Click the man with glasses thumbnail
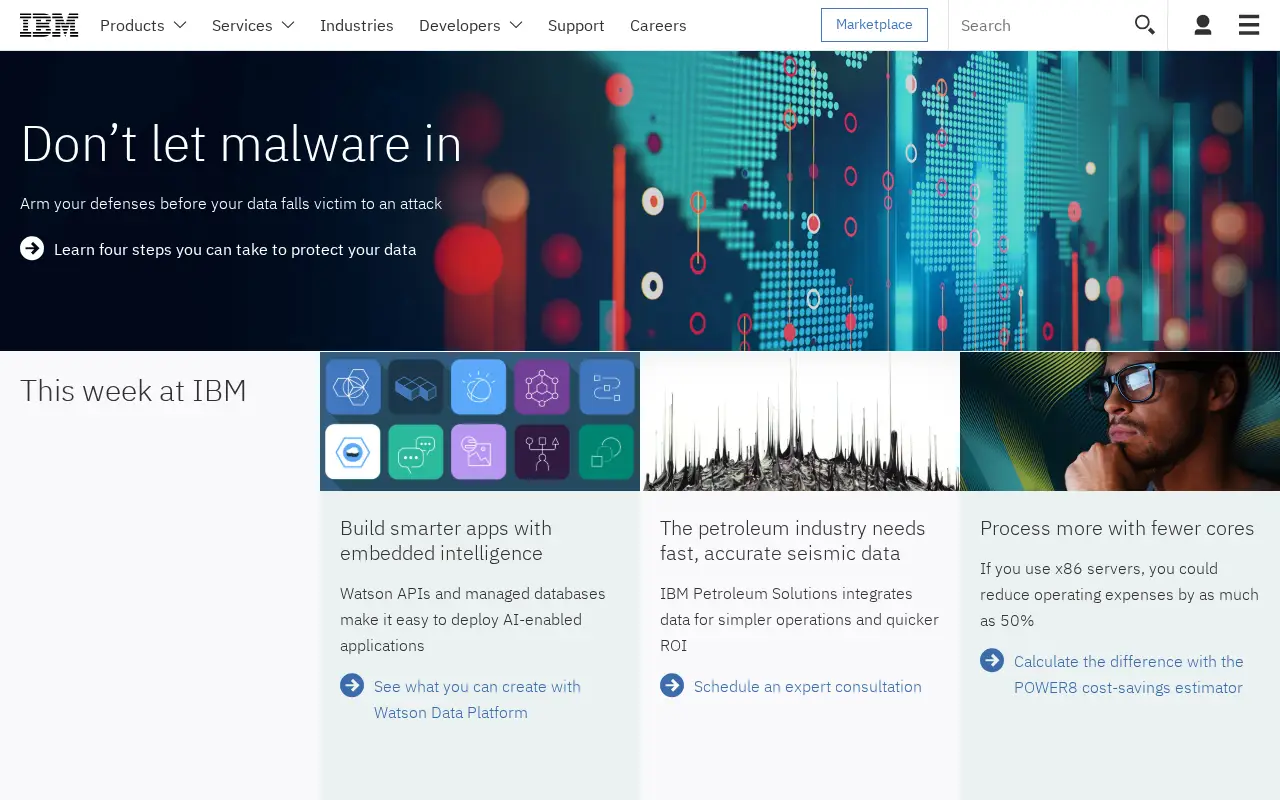Image resolution: width=1280 pixels, height=800 pixels. [1120, 421]
